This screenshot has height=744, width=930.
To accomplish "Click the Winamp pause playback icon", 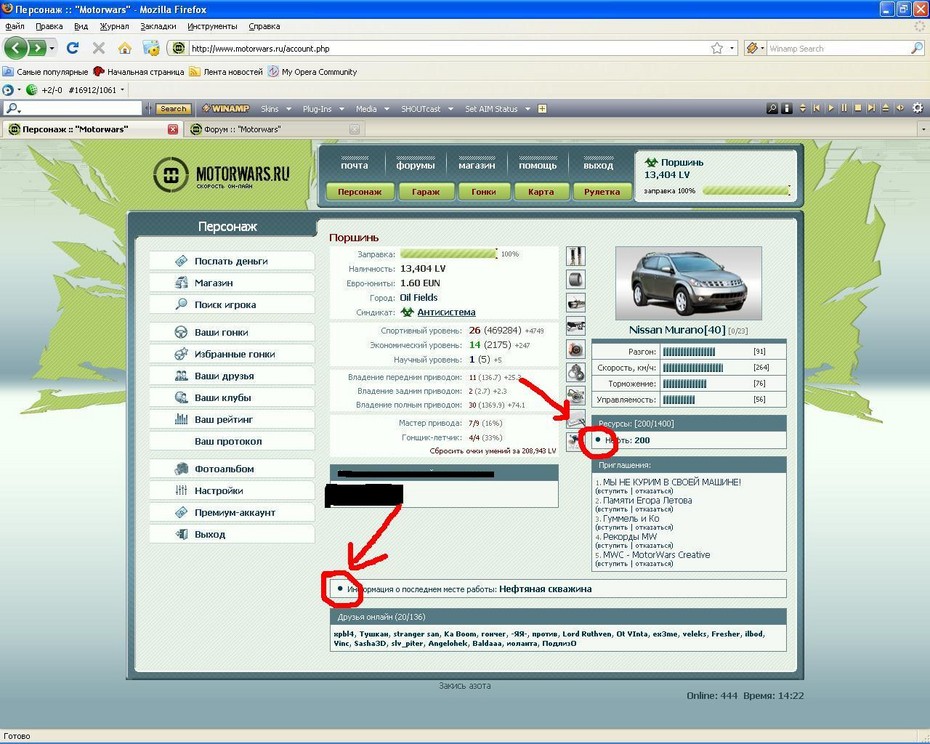I will (843, 108).
